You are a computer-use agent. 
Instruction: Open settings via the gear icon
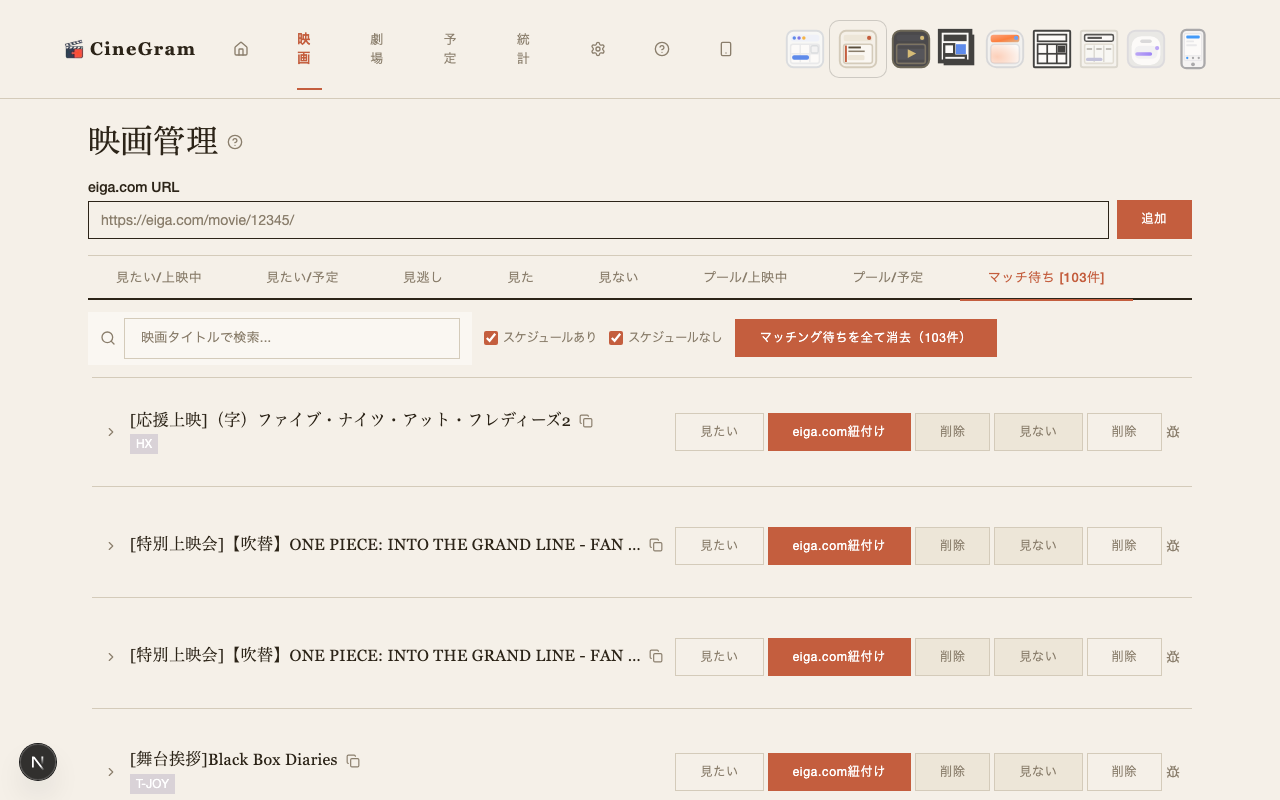click(598, 49)
